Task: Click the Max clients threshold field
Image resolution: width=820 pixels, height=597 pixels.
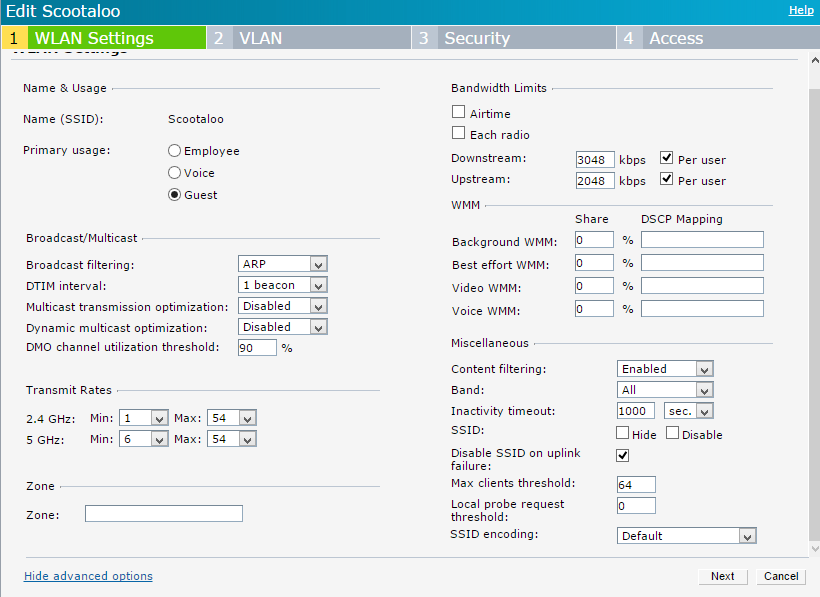Action: (x=636, y=485)
